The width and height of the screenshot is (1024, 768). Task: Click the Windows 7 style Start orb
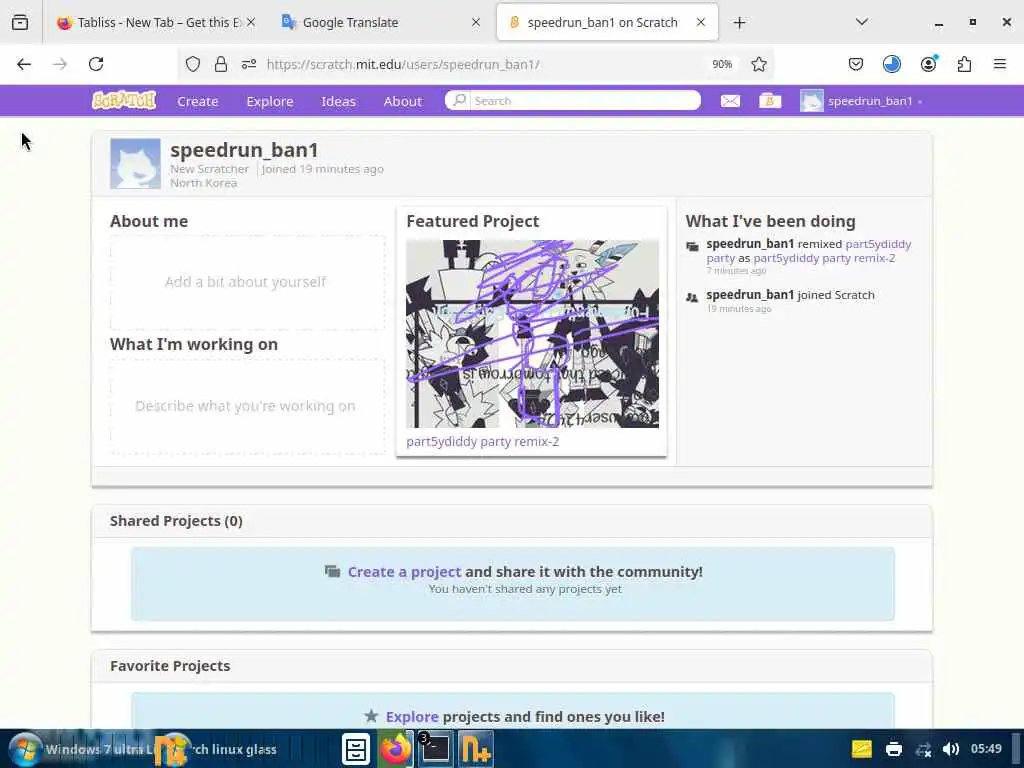pyautogui.click(x=24, y=749)
